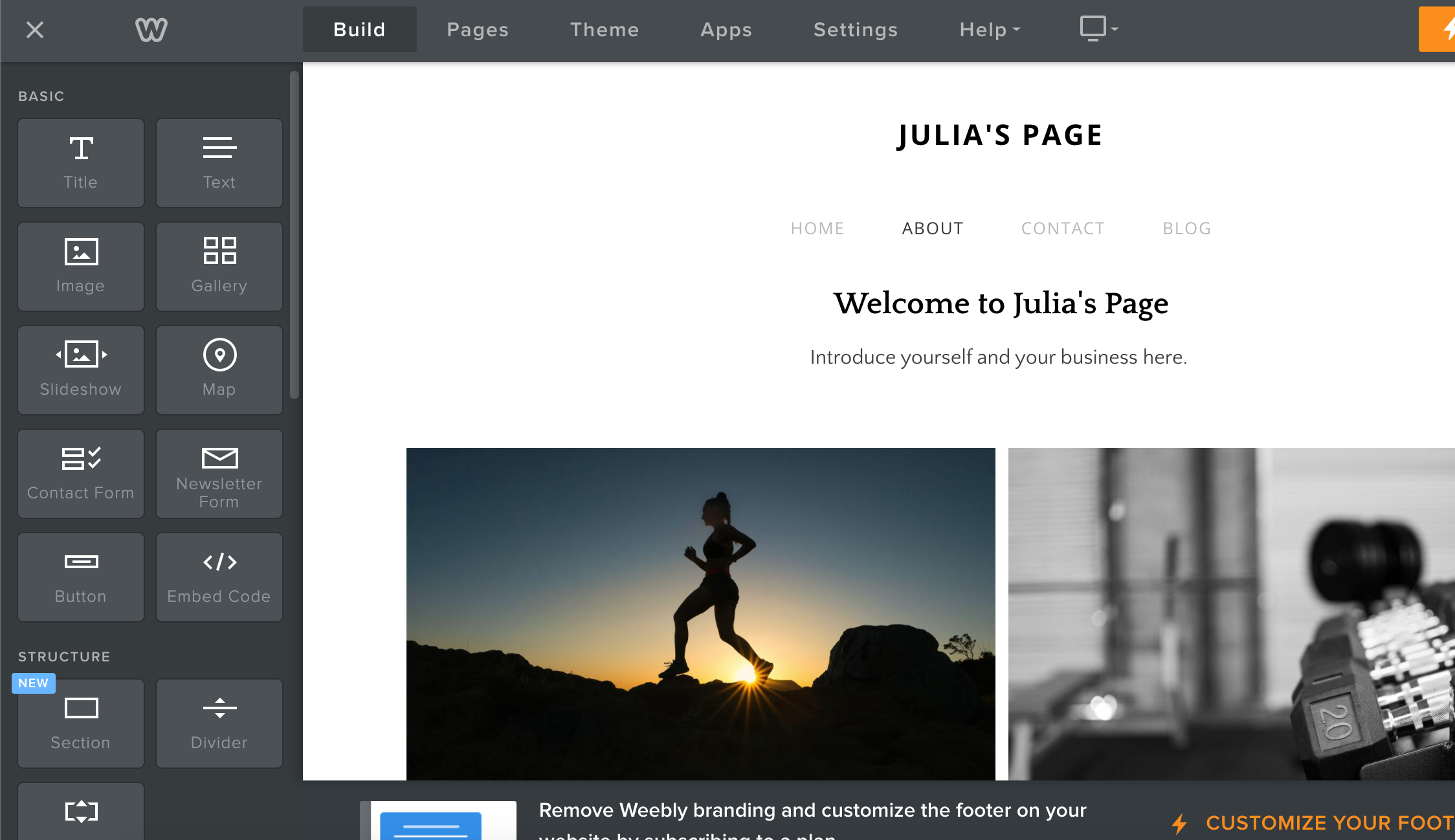This screenshot has width=1455, height=840.
Task: Choose the Embed Code element
Action: tap(219, 577)
